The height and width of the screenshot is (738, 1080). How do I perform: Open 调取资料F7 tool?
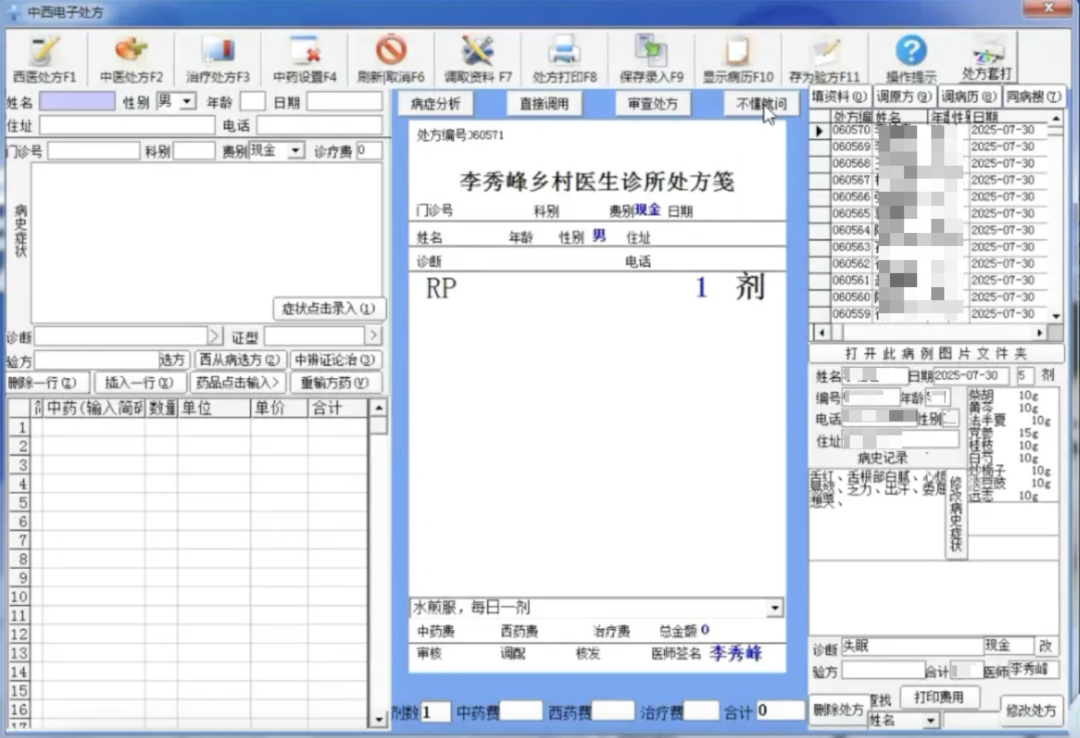pos(478,59)
